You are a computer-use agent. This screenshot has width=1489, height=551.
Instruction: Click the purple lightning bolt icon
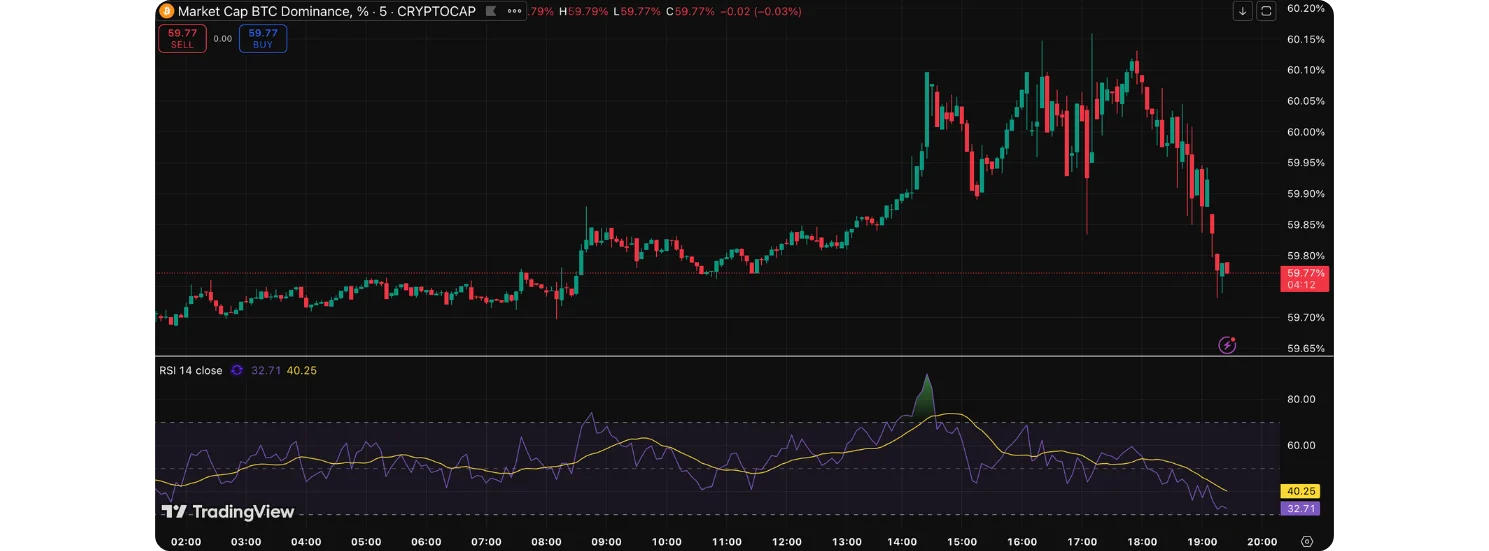click(1227, 345)
